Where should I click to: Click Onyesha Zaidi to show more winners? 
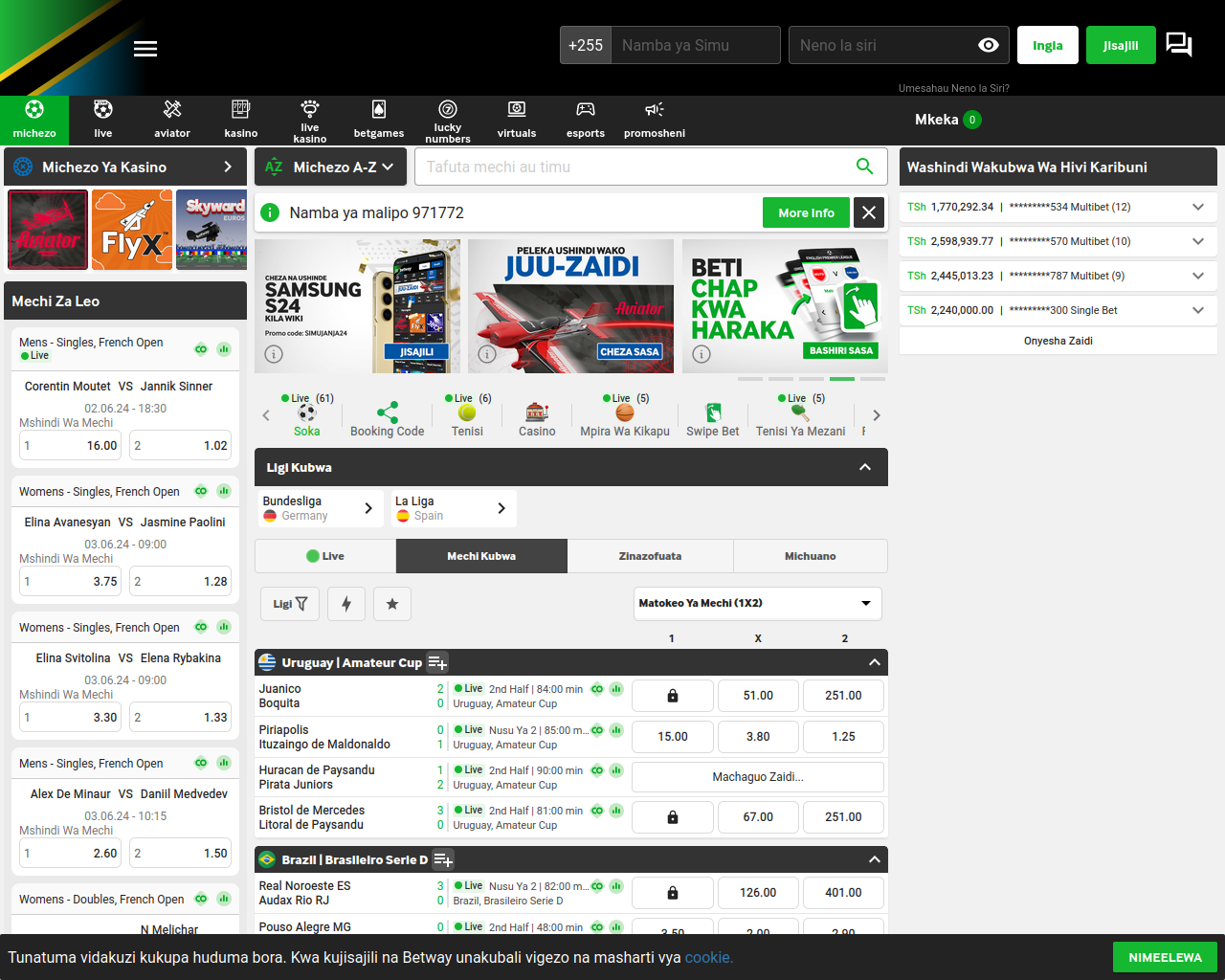(1058, 341)
